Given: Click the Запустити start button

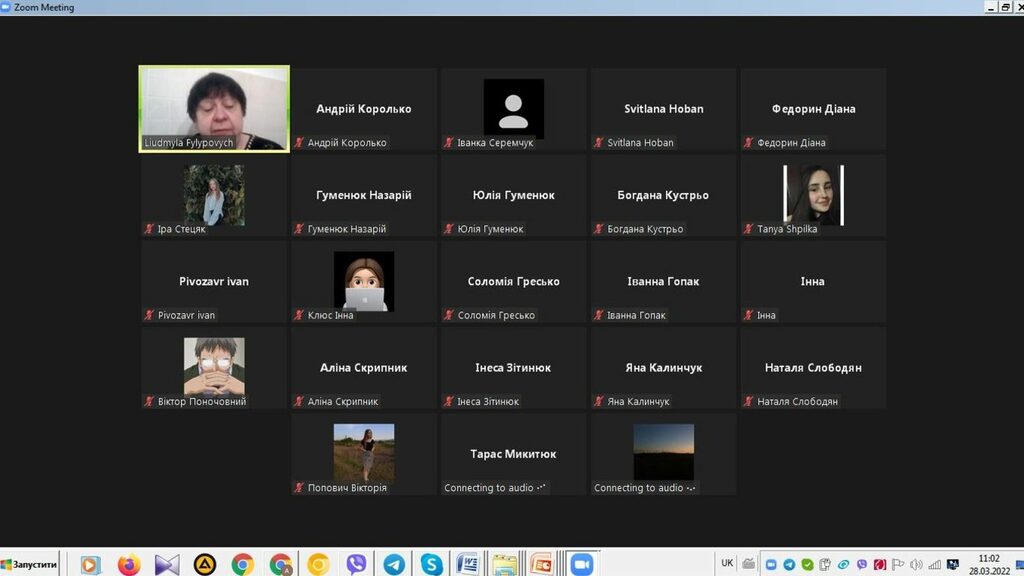Looking at the screenshot, I should tap(30, 564).
